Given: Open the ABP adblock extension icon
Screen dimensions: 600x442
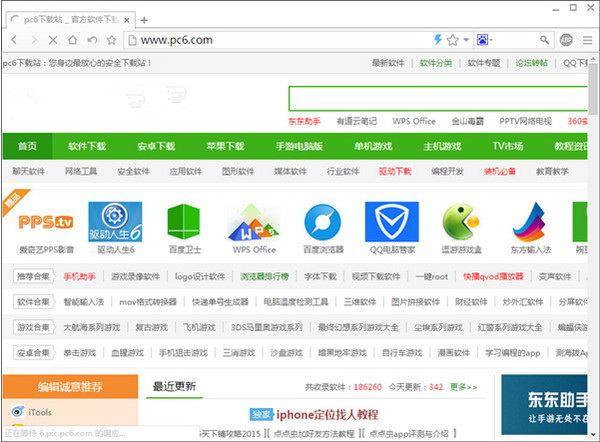Looking at the screenshot, I should (x=566, y=40).
